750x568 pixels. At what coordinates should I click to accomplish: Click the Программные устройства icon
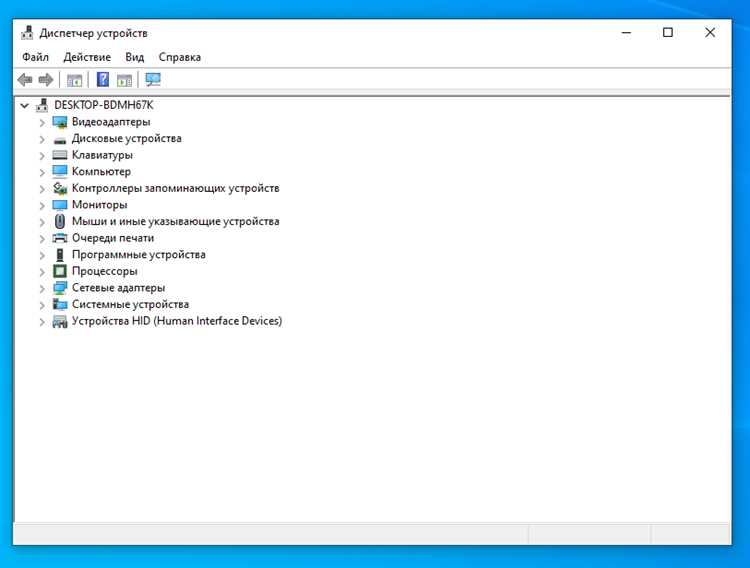point(60,255)
